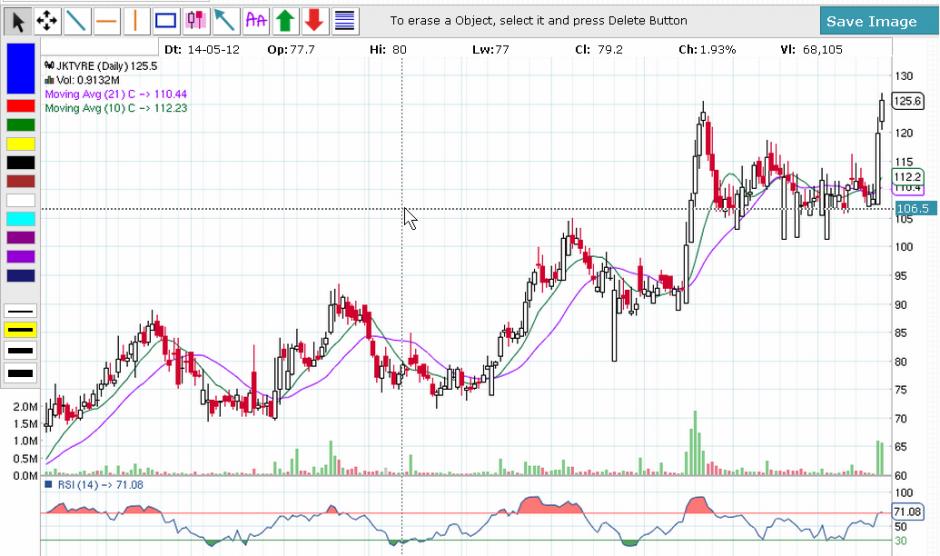This screenshot has width=940, height=556.
Task: Click the Moving Avg (10) legend label
Action: coord(116,109)
